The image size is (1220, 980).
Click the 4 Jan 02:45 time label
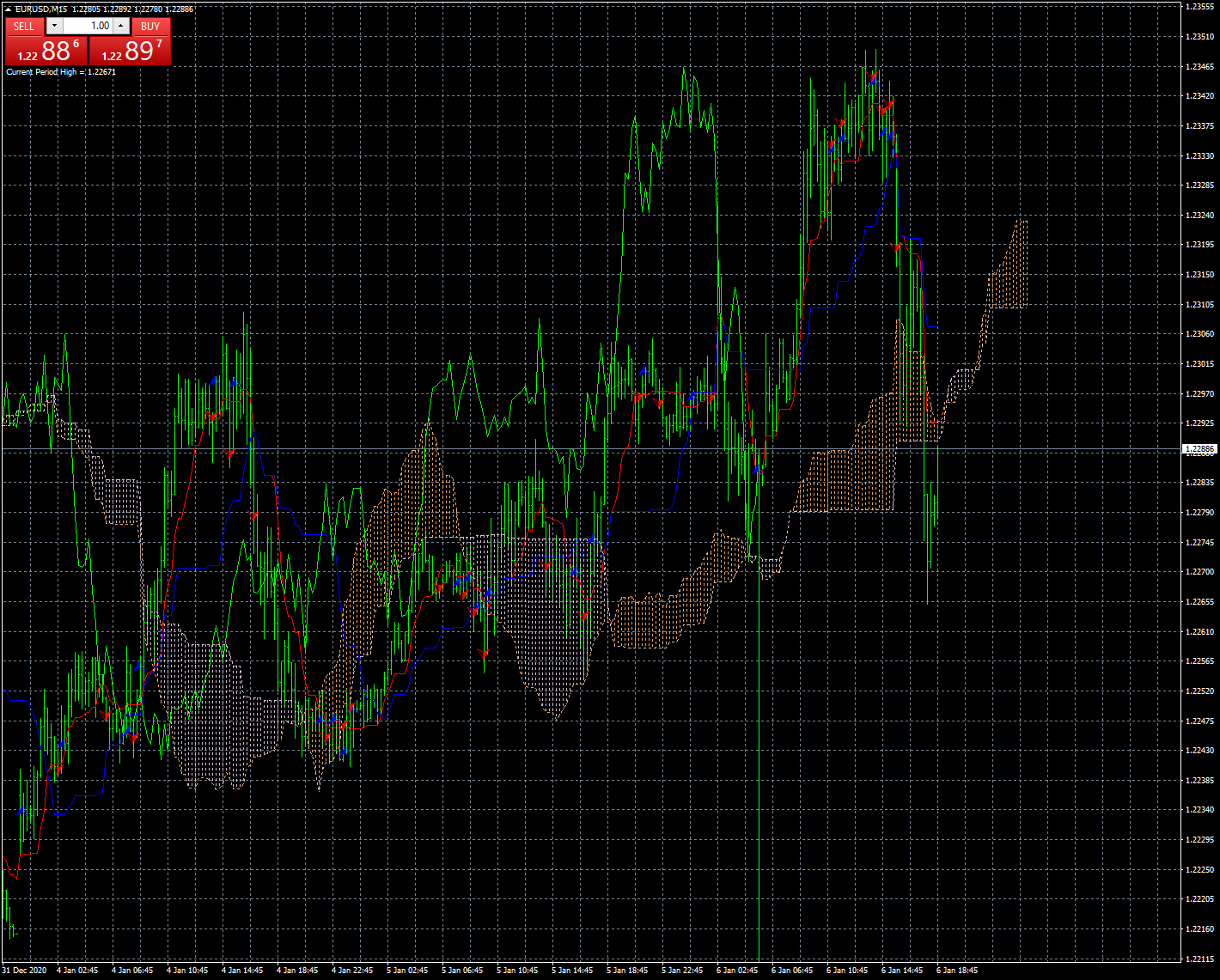tap(77, 971)
